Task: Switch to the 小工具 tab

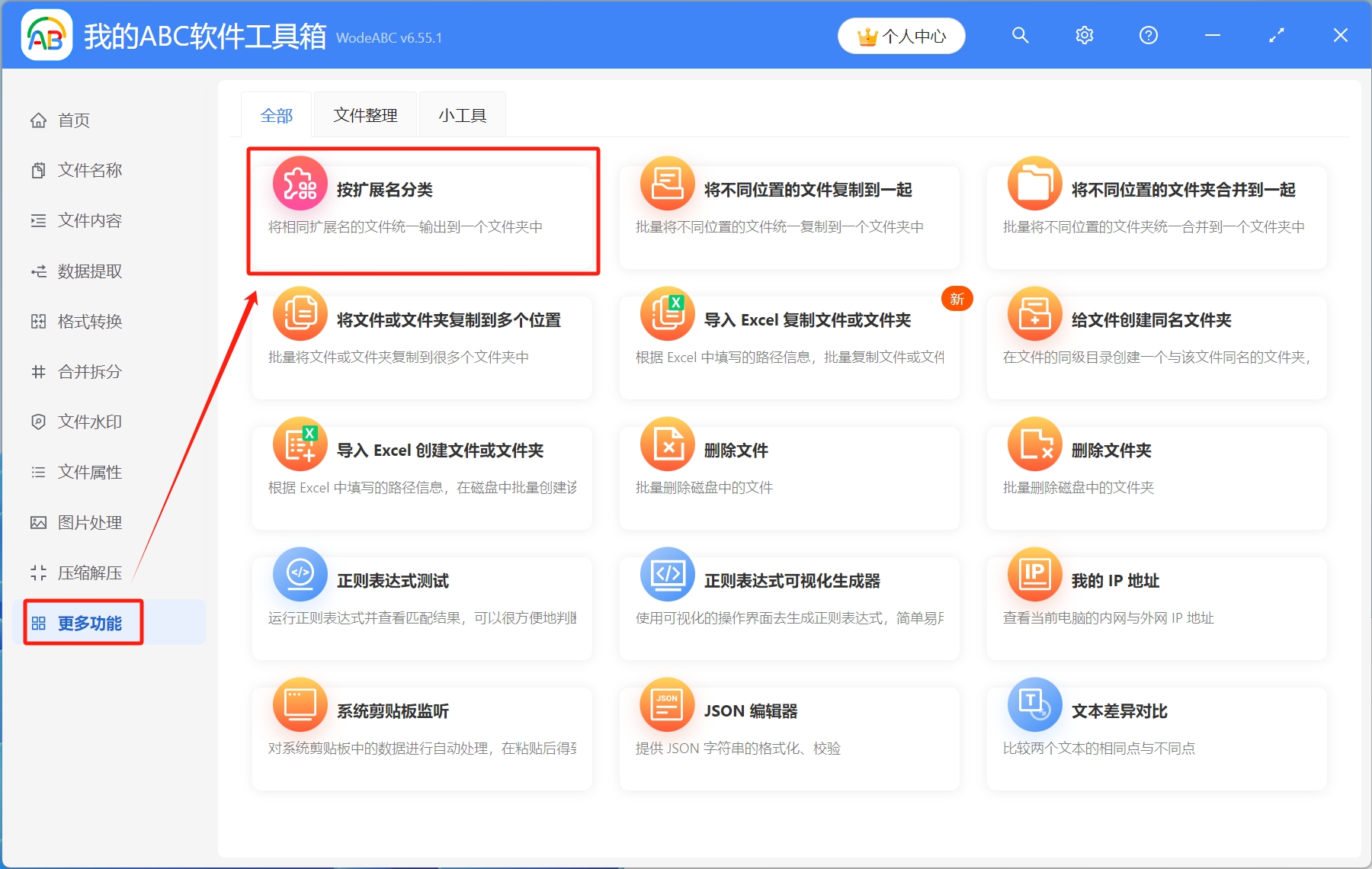Action: 462,114
